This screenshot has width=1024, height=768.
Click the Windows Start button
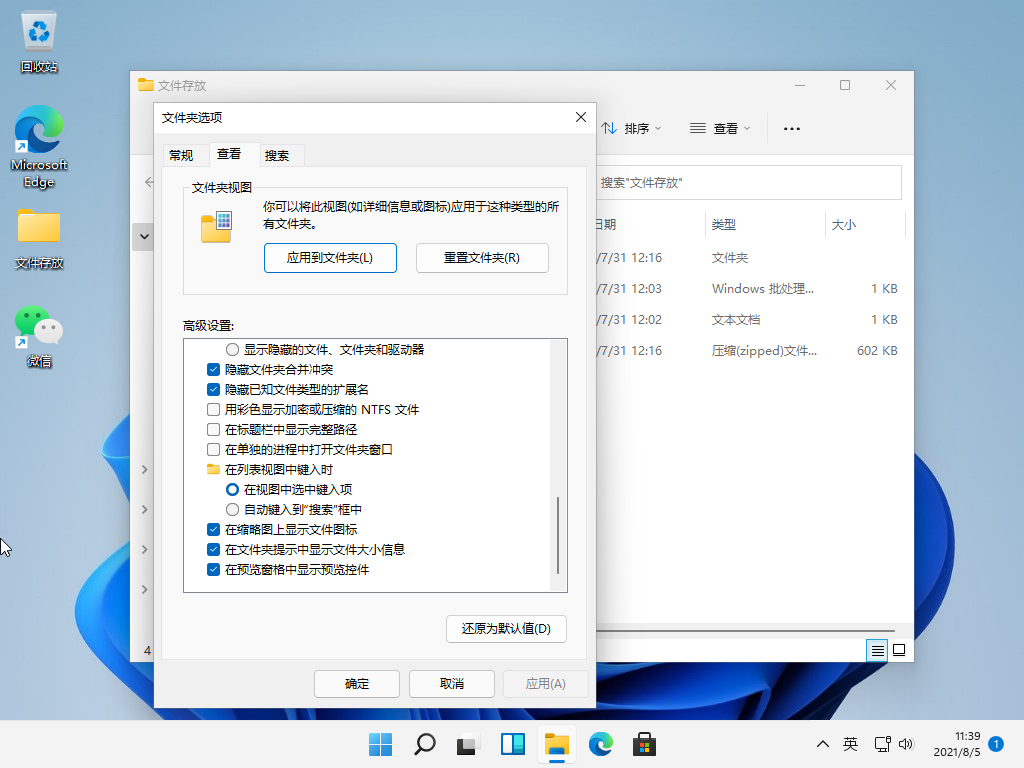click(380, 744)
